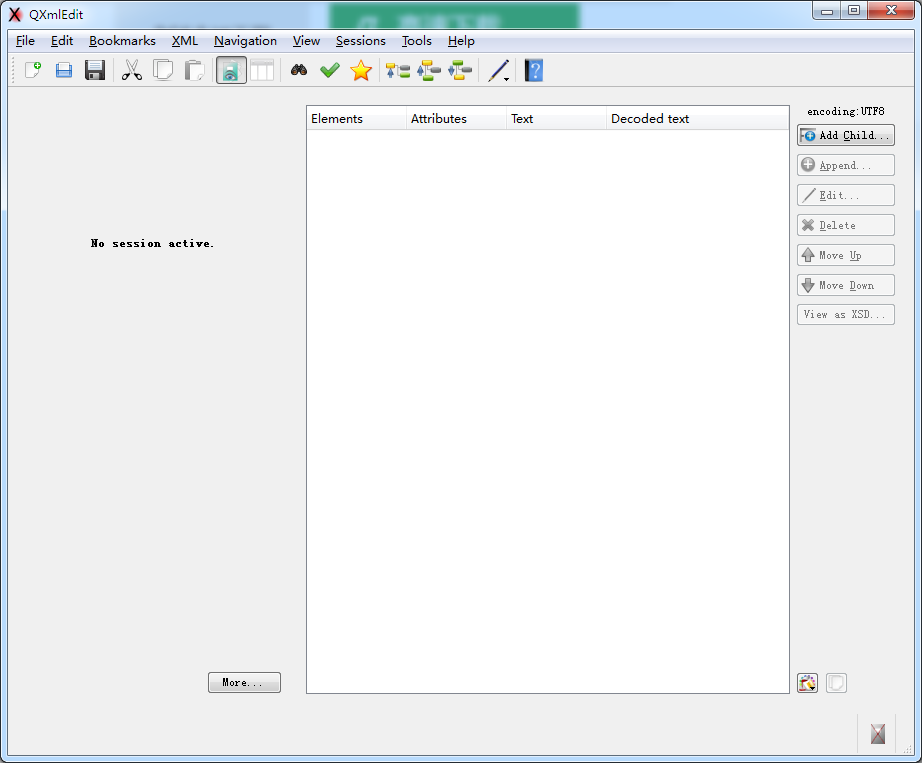The image size is (922, 763).
Task: Click the encoding:UTF8 label
Action: 846,111
